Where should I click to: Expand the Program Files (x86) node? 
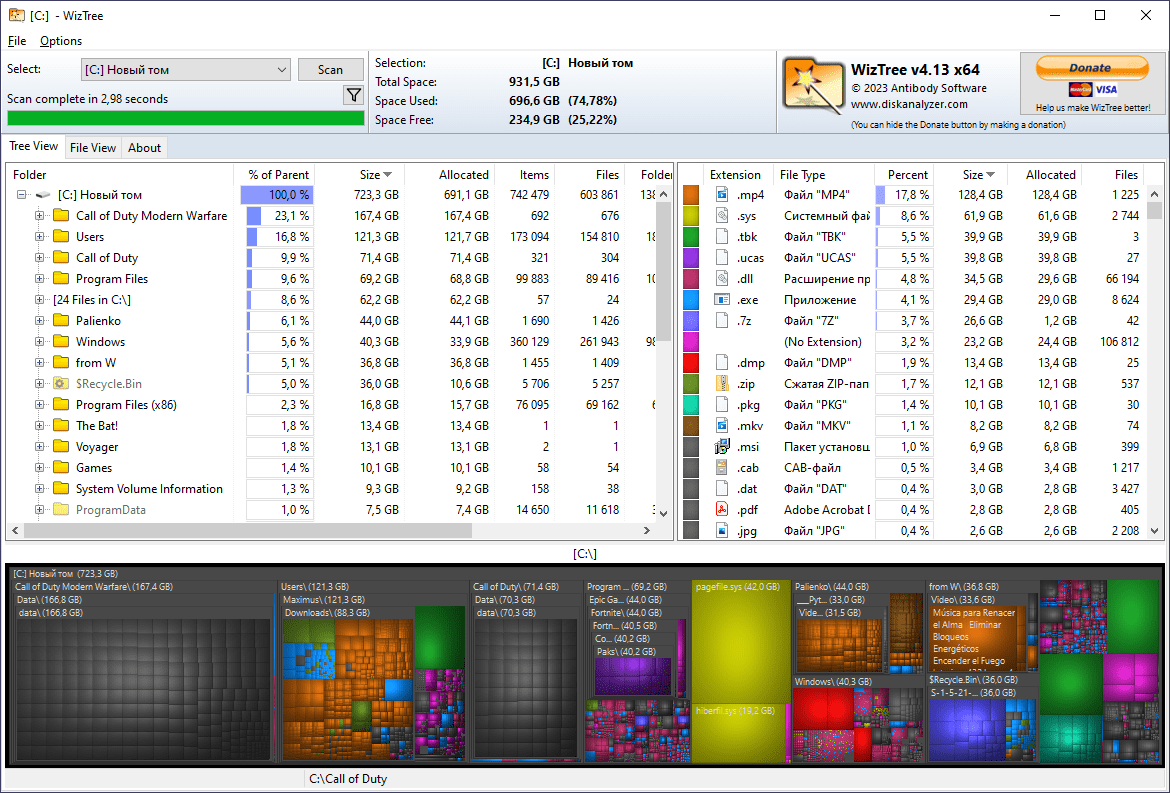click(39, 404)
